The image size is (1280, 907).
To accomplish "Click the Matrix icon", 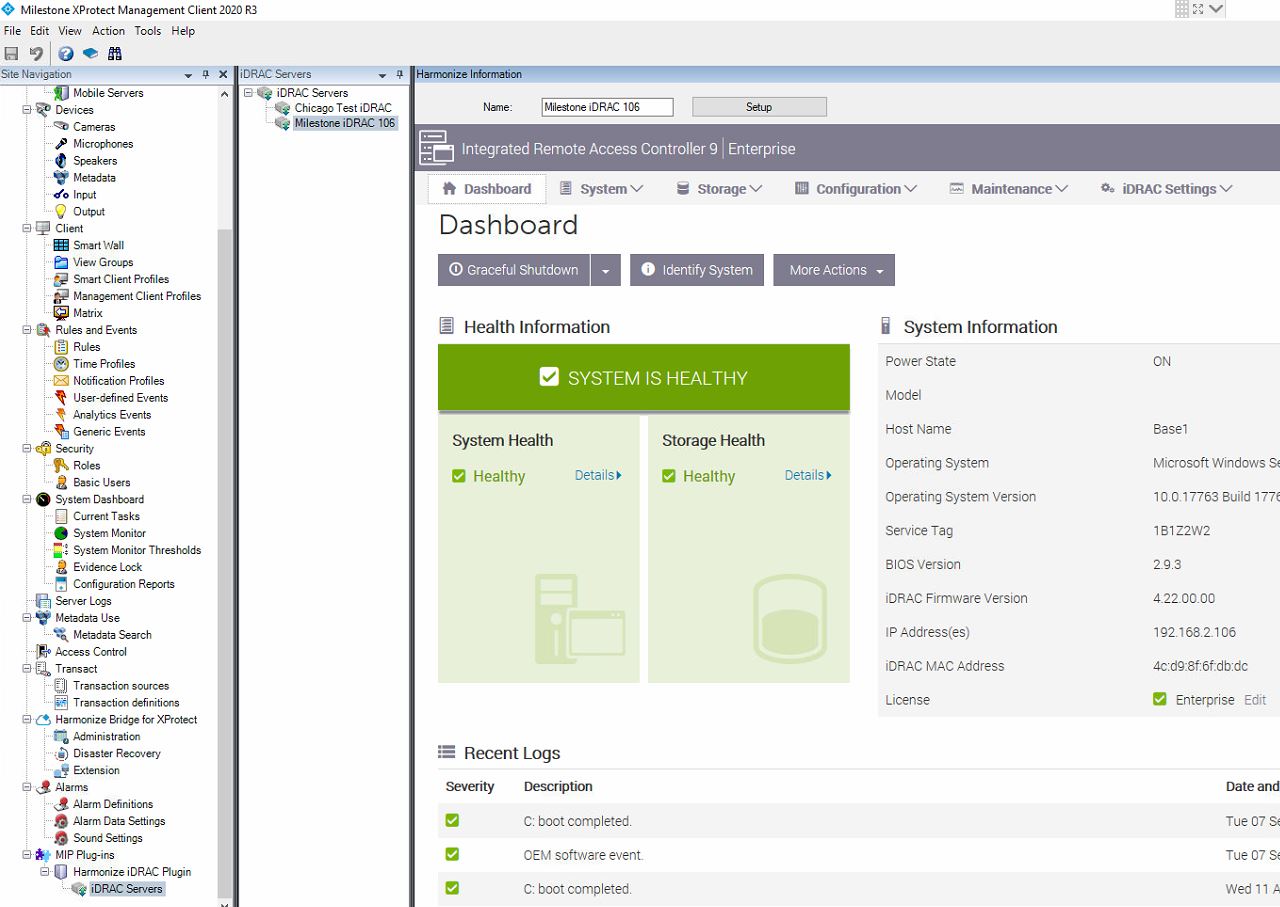I will (x=62, y=313).
